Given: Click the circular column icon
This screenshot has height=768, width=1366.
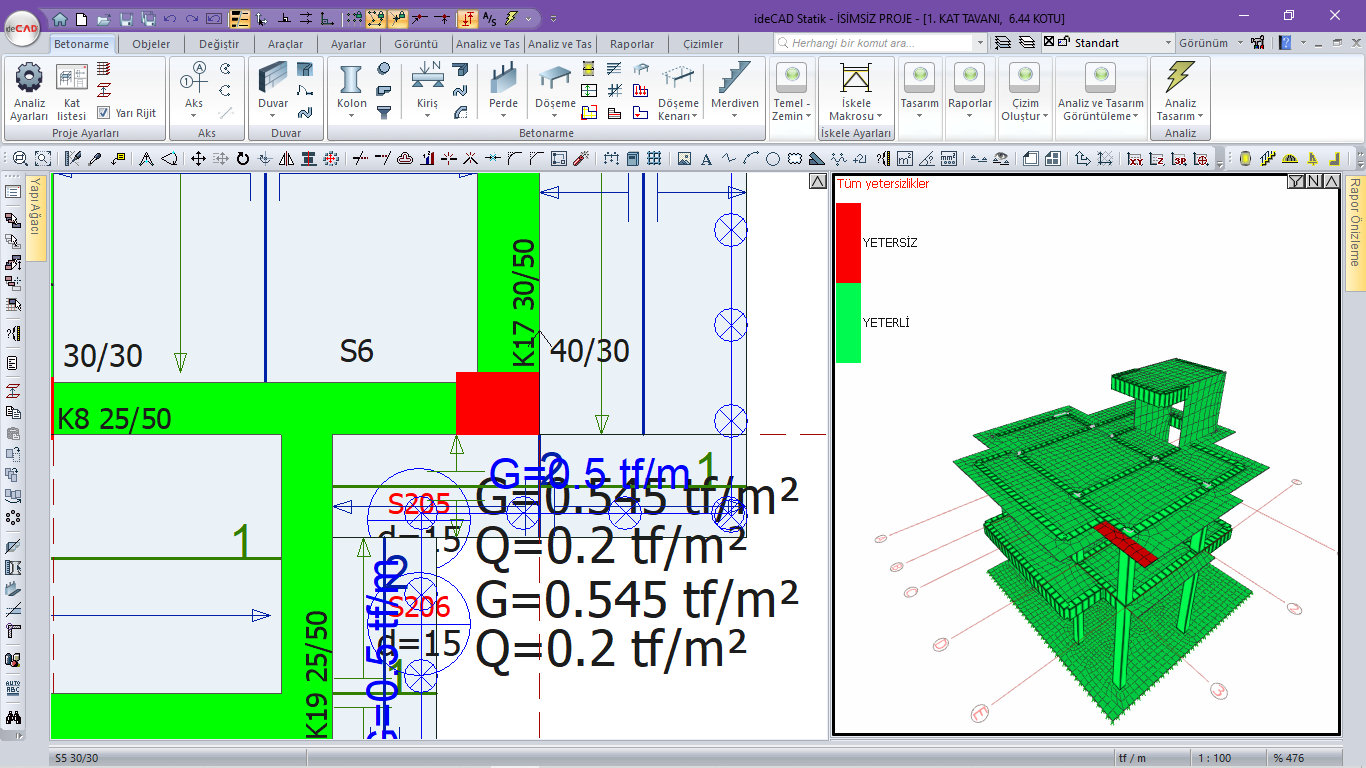Looking at the screenshot, I should pos(384,68).
